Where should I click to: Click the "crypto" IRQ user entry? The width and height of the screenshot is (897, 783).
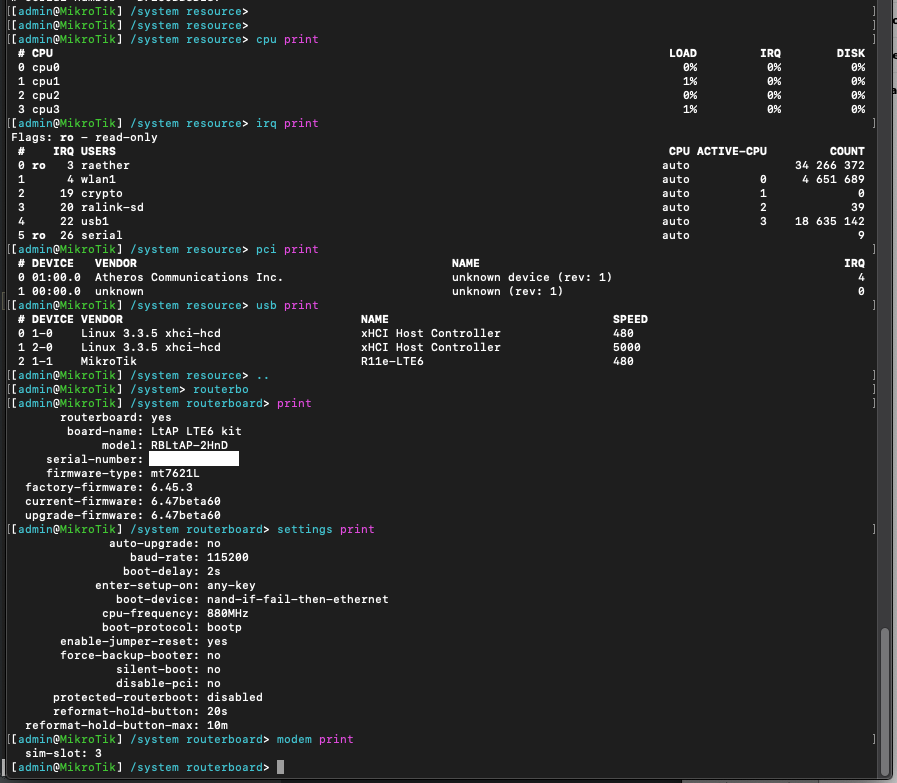click(102, 193)
